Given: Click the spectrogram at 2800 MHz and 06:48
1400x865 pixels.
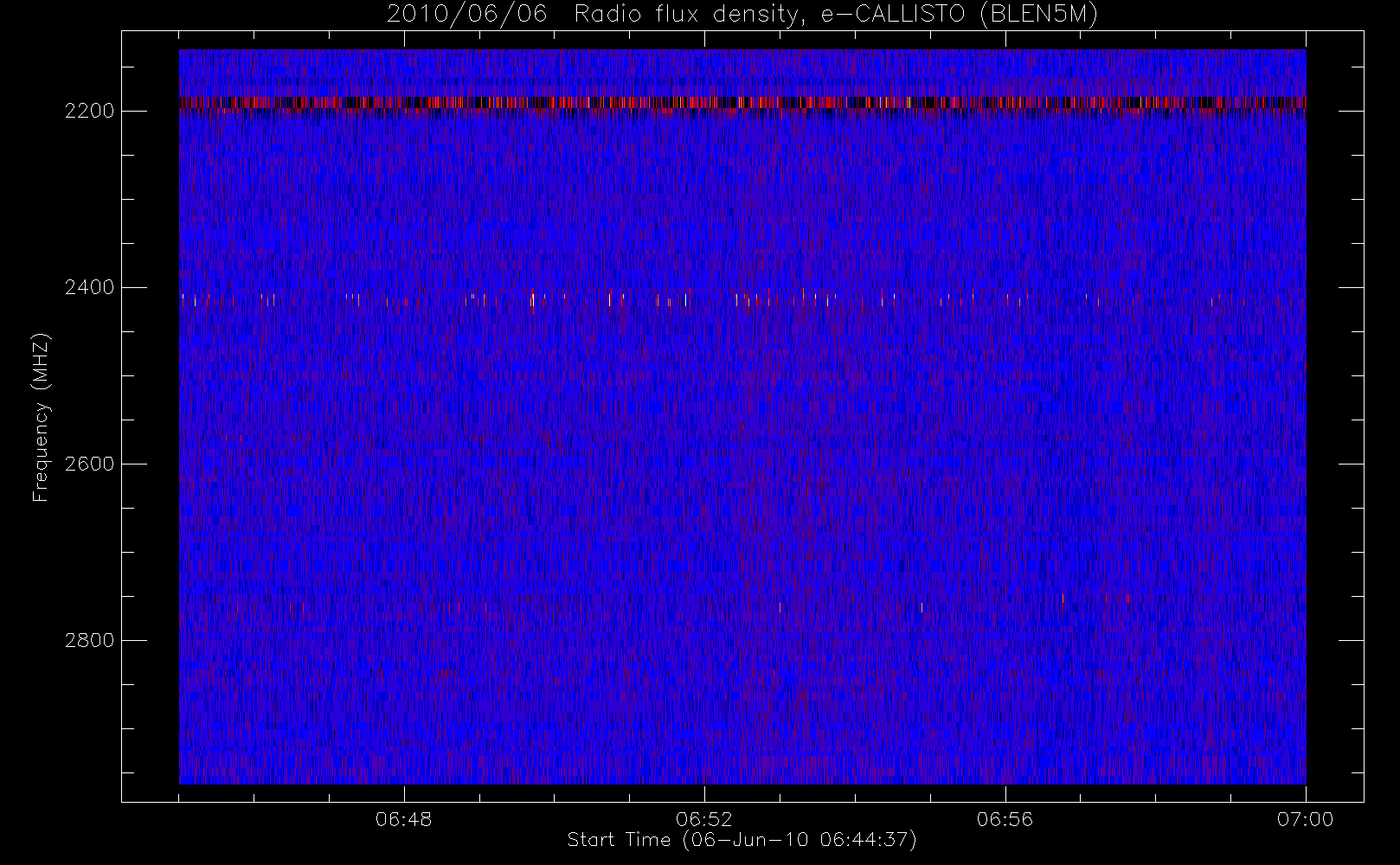Looking at the screenshot, I should (x=404, y=640).
